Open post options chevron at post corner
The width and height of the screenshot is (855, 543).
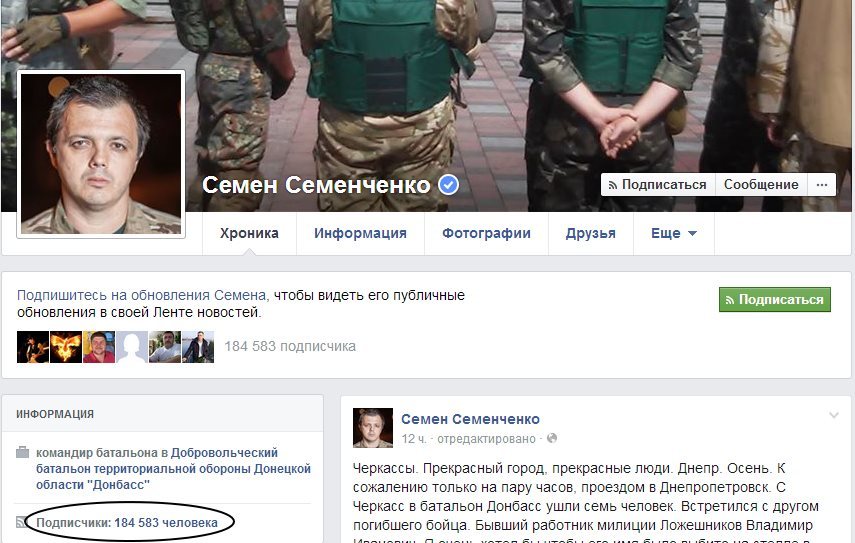834,415
